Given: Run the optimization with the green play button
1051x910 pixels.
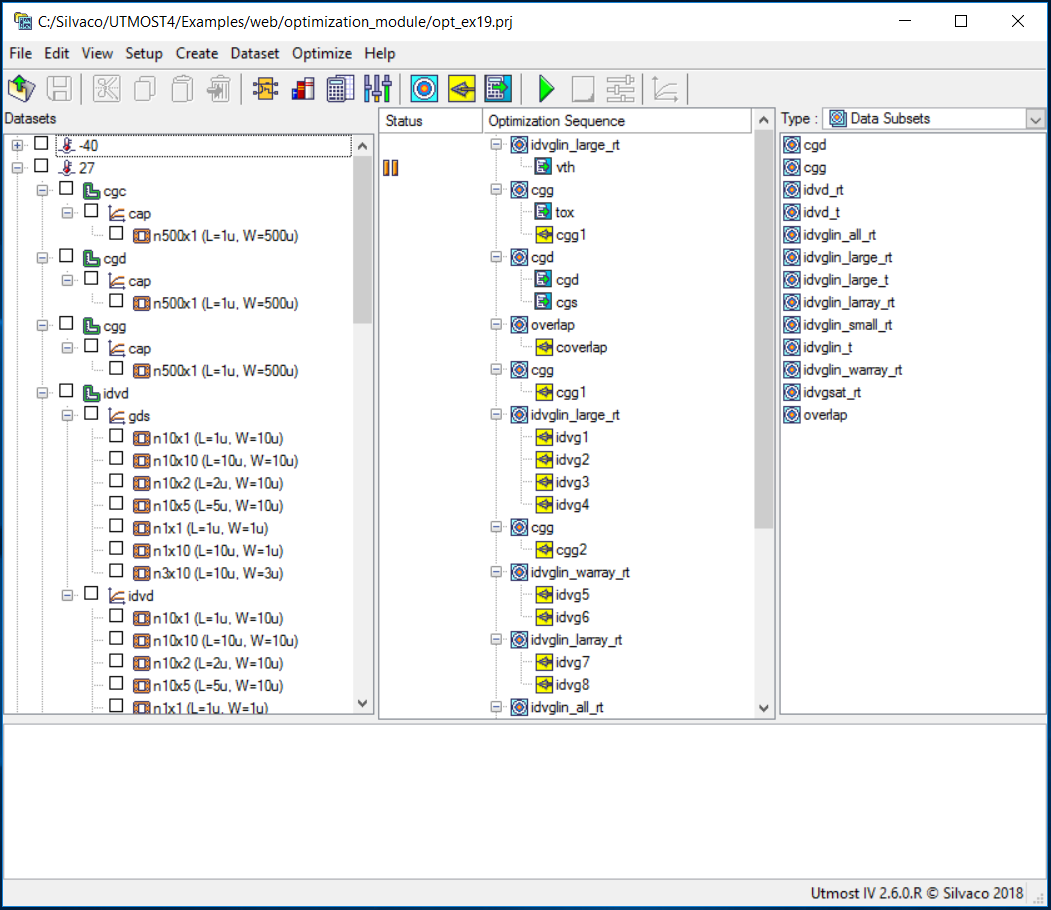Looking at the screenshot, I should pos(546,88).
